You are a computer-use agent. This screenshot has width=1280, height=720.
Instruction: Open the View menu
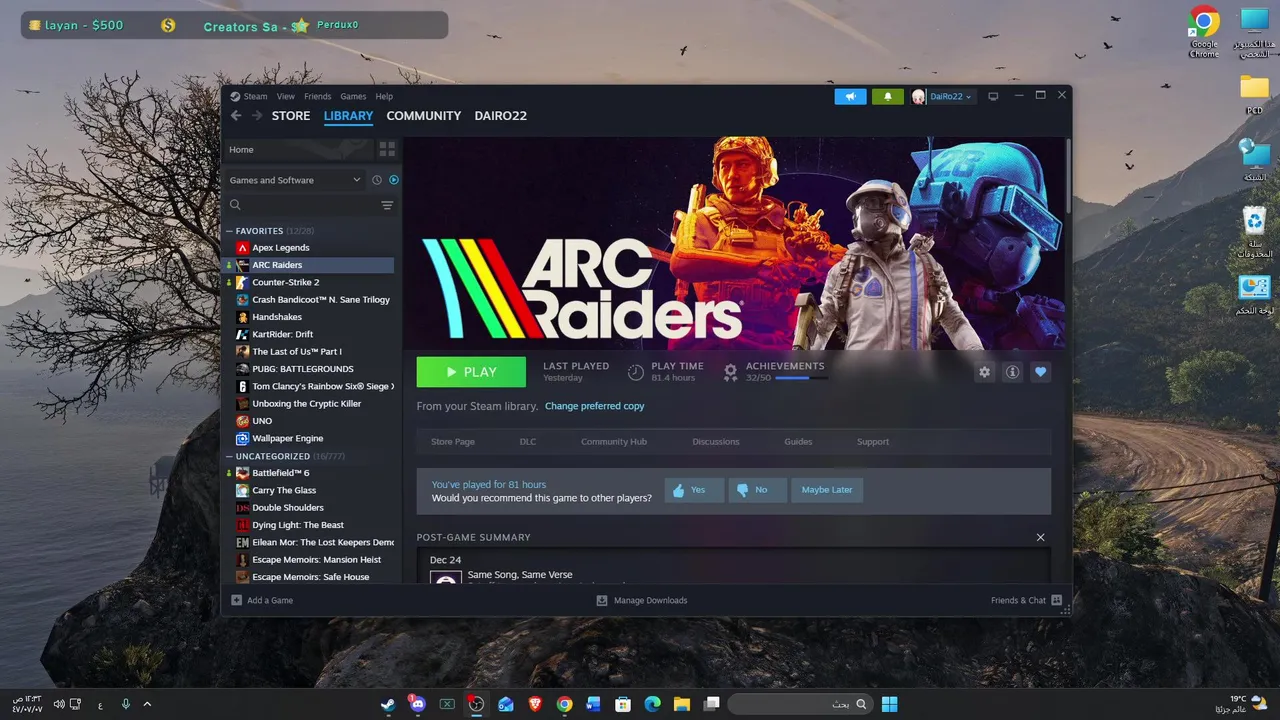pyautogui.click(x=286, y=96)
